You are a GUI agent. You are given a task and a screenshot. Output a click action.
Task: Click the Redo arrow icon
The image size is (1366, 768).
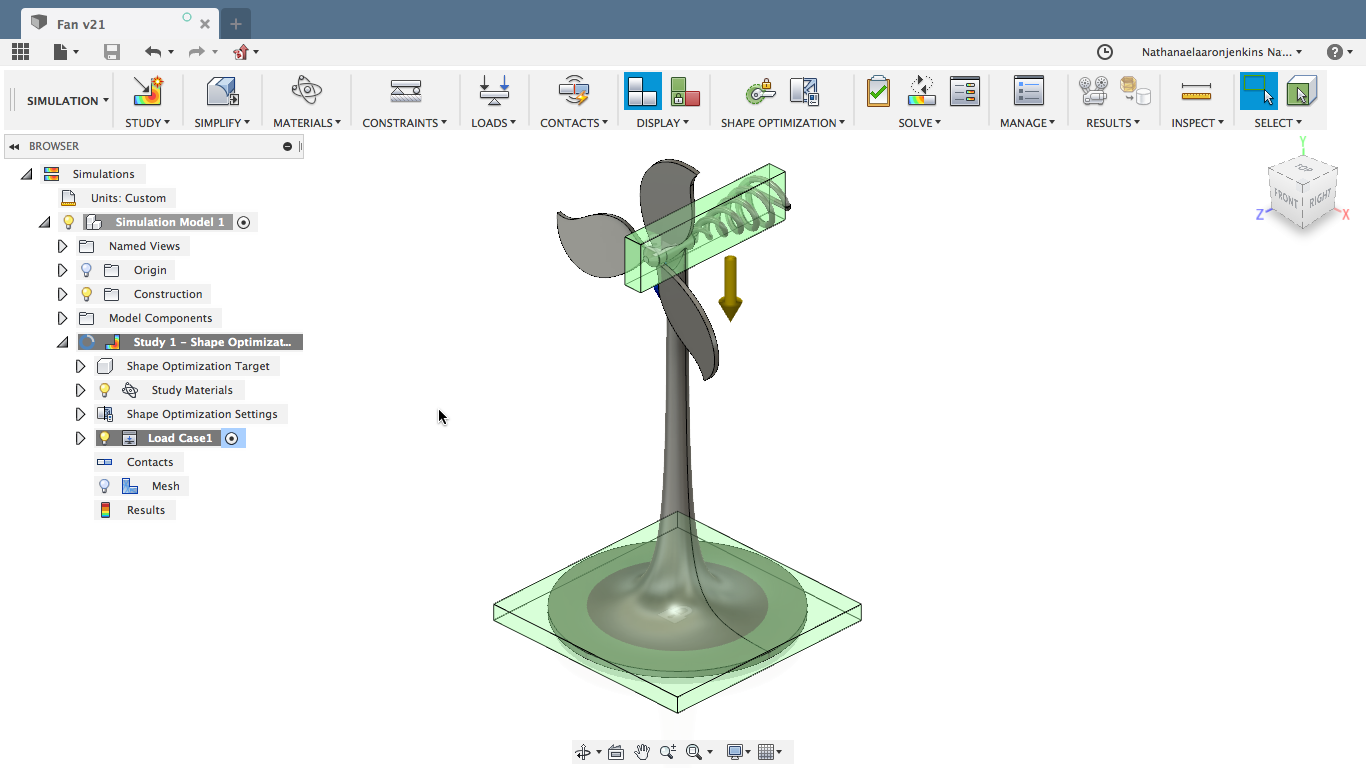click(x=197, y=52)
